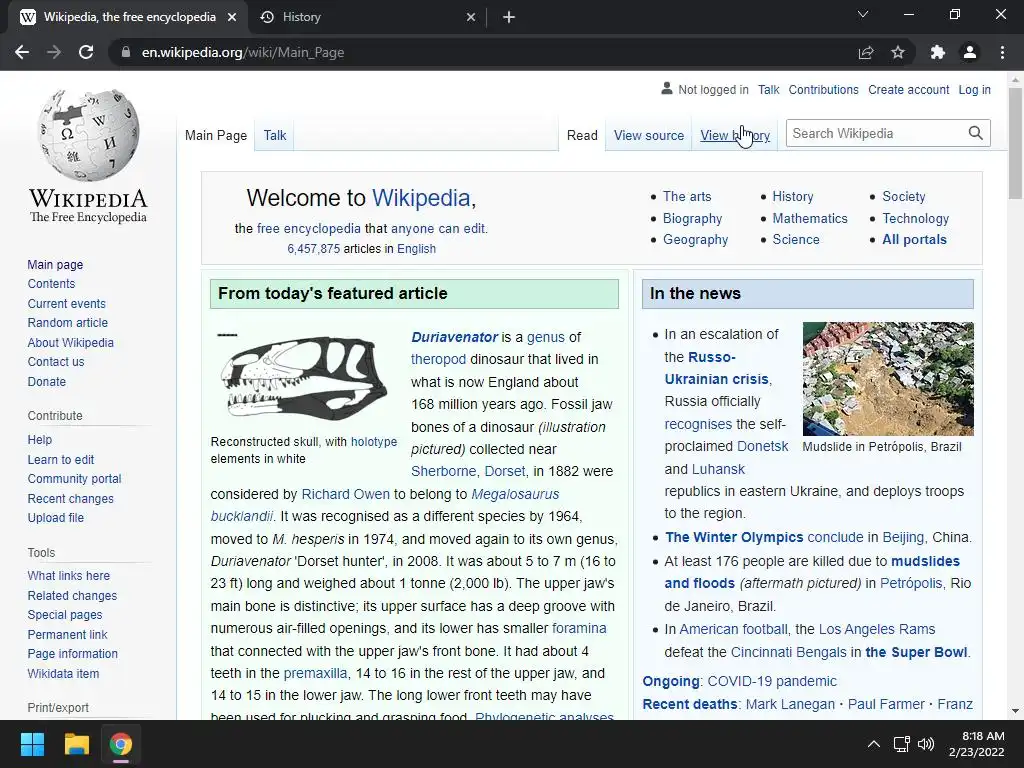1024x768 pixels.
Task: Open Current events in the sidebar
Action: [66, 304]
